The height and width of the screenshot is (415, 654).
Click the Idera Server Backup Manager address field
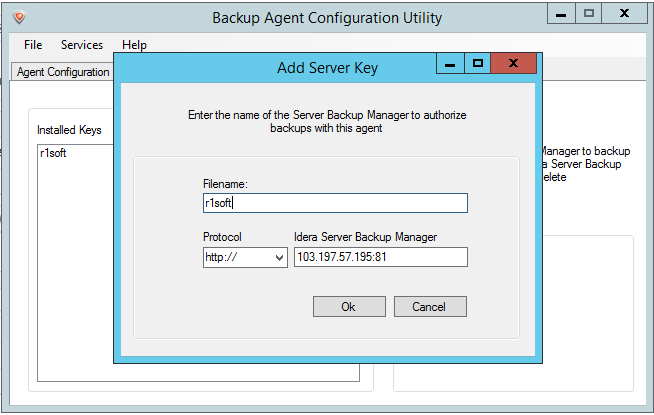point(380,257)
